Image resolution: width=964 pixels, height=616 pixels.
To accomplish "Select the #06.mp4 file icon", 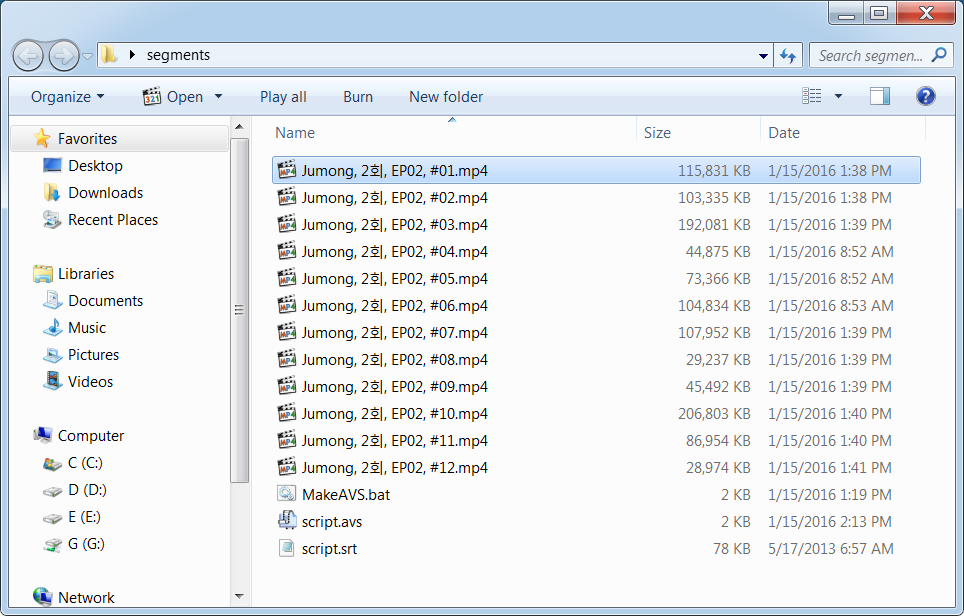I will coord(287,305).
